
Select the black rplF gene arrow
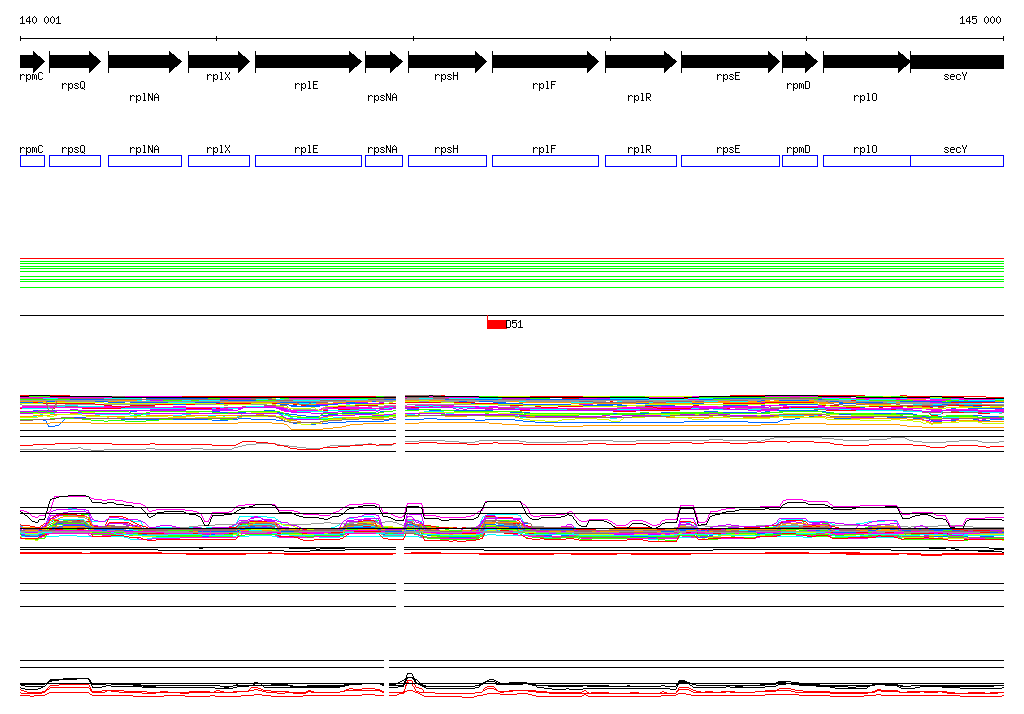pos(545,62)
